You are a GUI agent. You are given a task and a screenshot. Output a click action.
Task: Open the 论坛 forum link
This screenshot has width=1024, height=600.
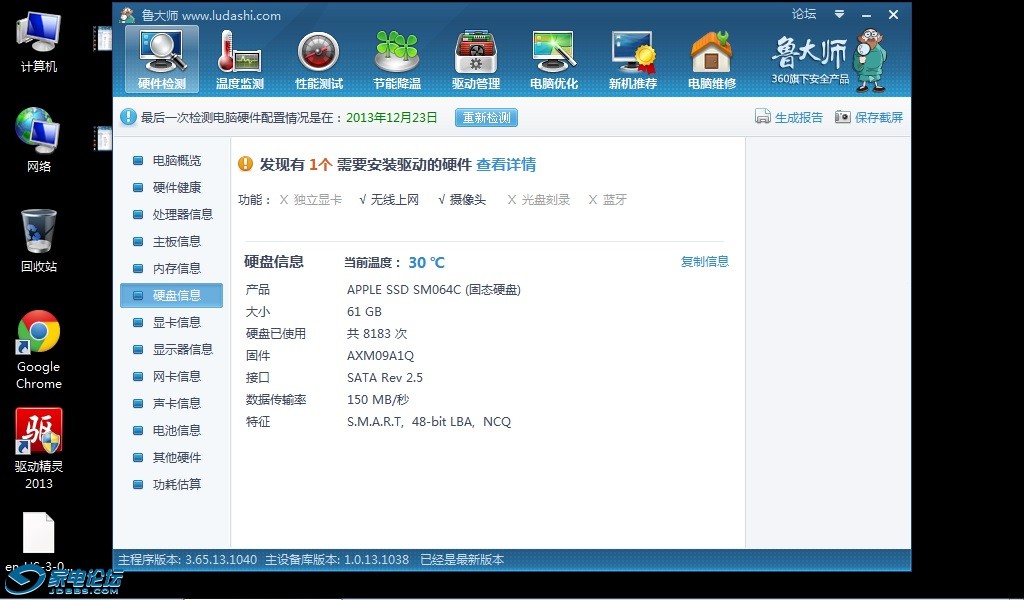coord(804,14)
